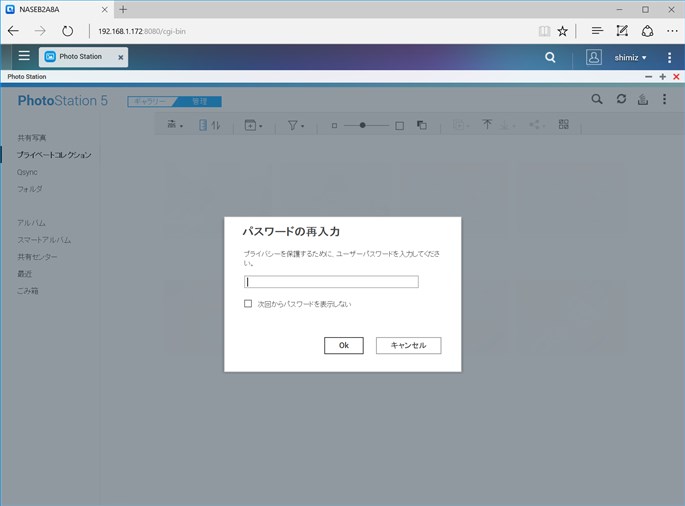
Task: Open the share icon dropdown
Action: pyautogui.click(x=537, y=125)
